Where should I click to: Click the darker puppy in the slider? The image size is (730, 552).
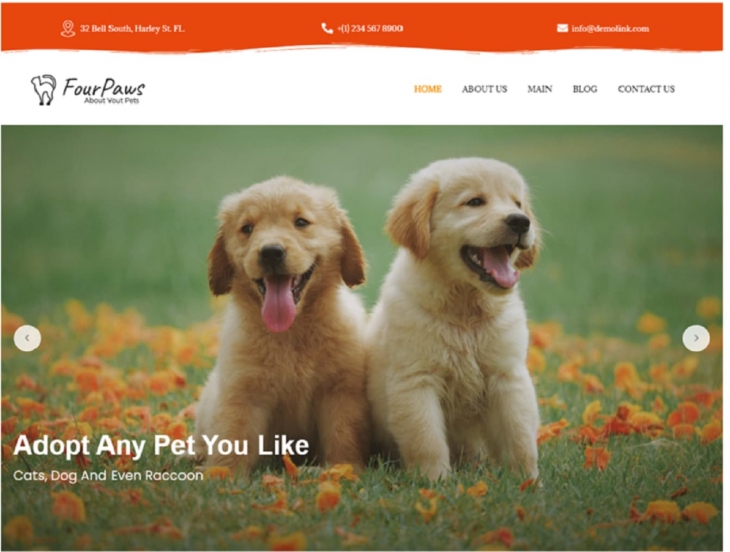(x=284, y=321)
